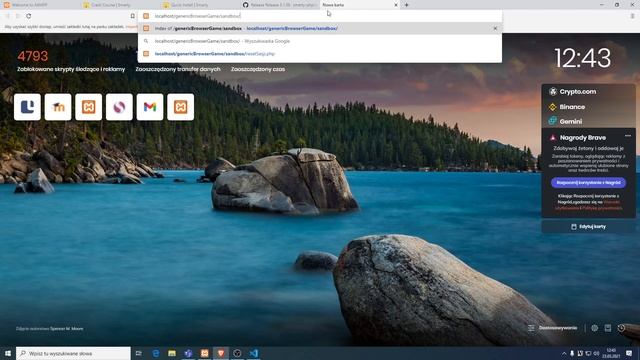Open the second top-site tile with 'fn' icon
This screenshot has width=640, height=360.
coord(58,107)
